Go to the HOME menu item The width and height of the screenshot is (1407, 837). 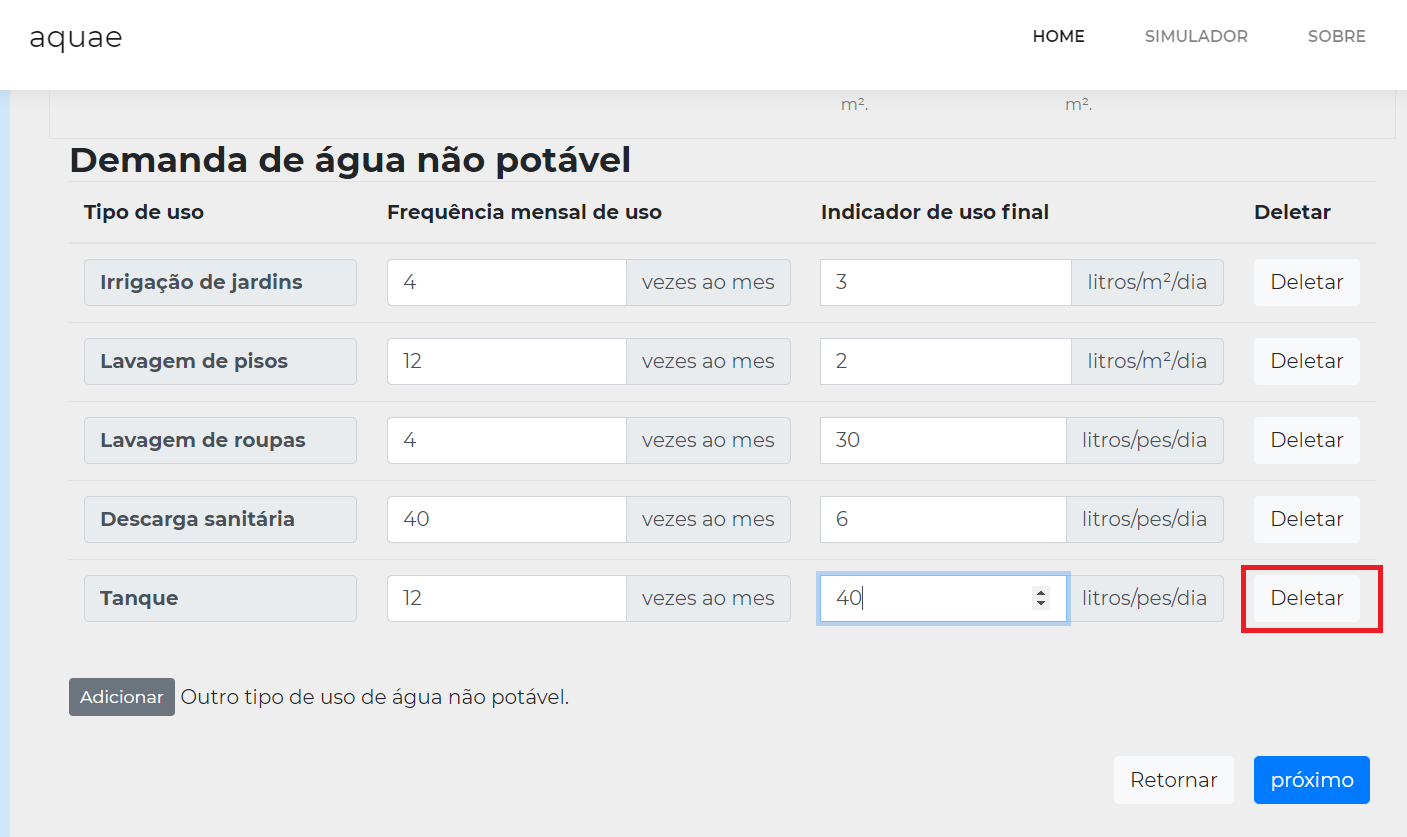point(1058,36)
